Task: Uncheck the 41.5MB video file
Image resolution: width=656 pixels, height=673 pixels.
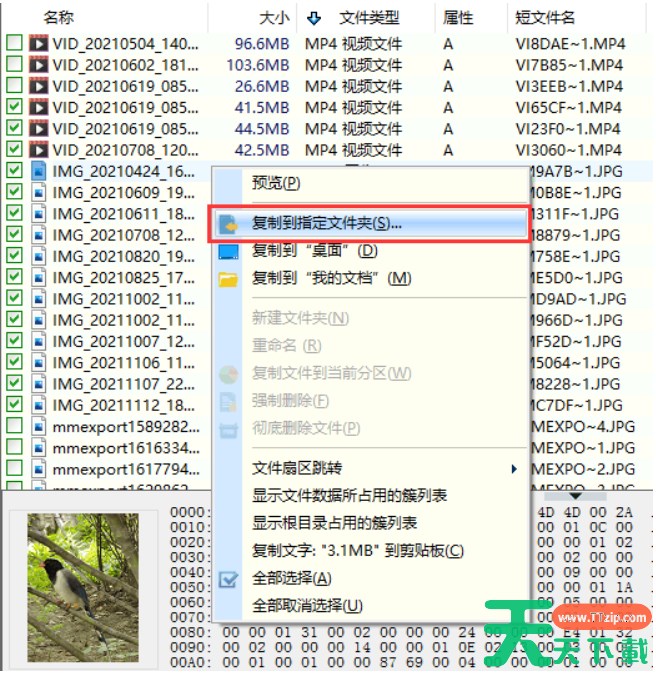Action: (15, 107)
